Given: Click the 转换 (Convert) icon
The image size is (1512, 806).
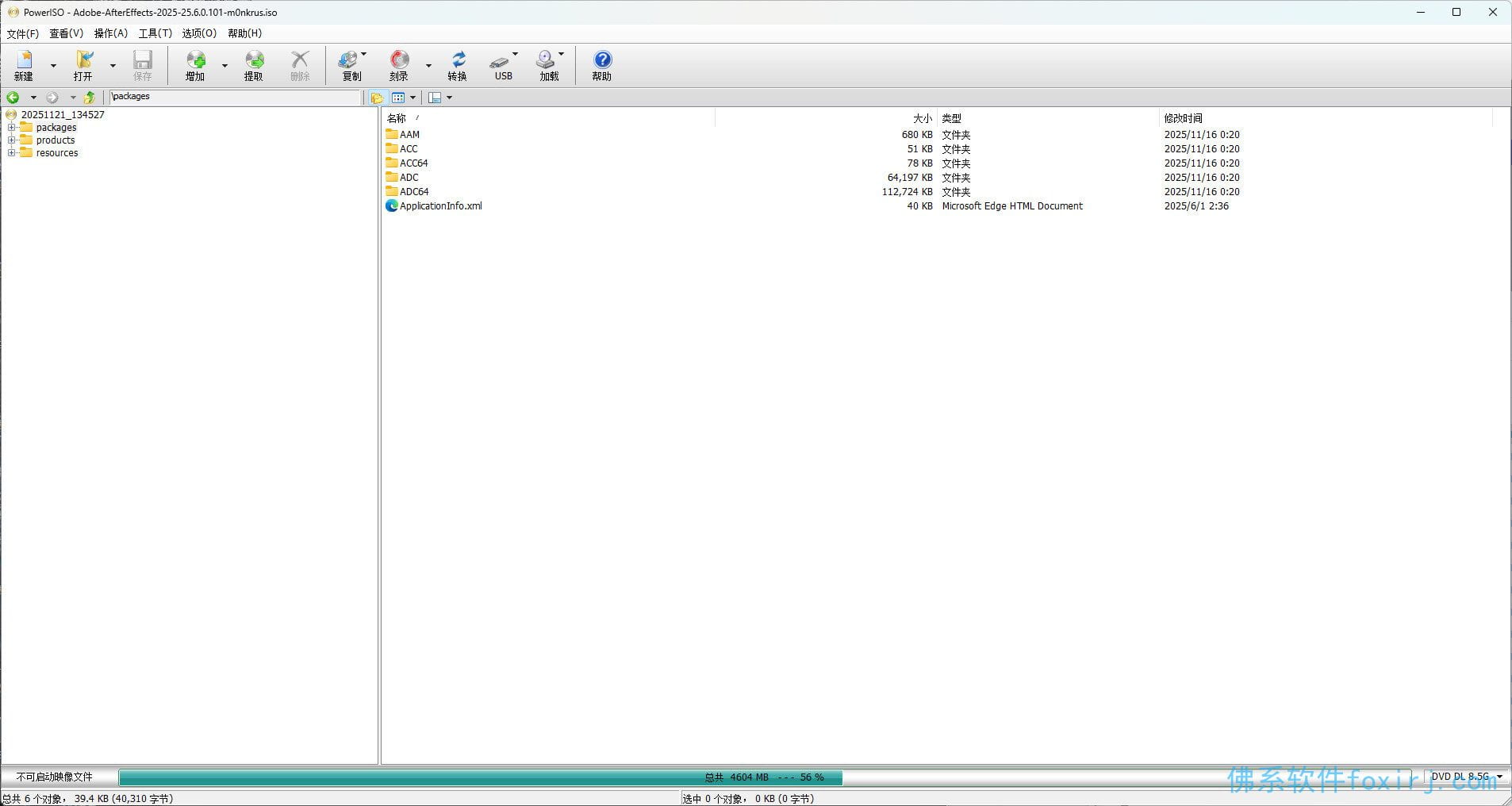Looking at the screenshot, I should point(458,65).
